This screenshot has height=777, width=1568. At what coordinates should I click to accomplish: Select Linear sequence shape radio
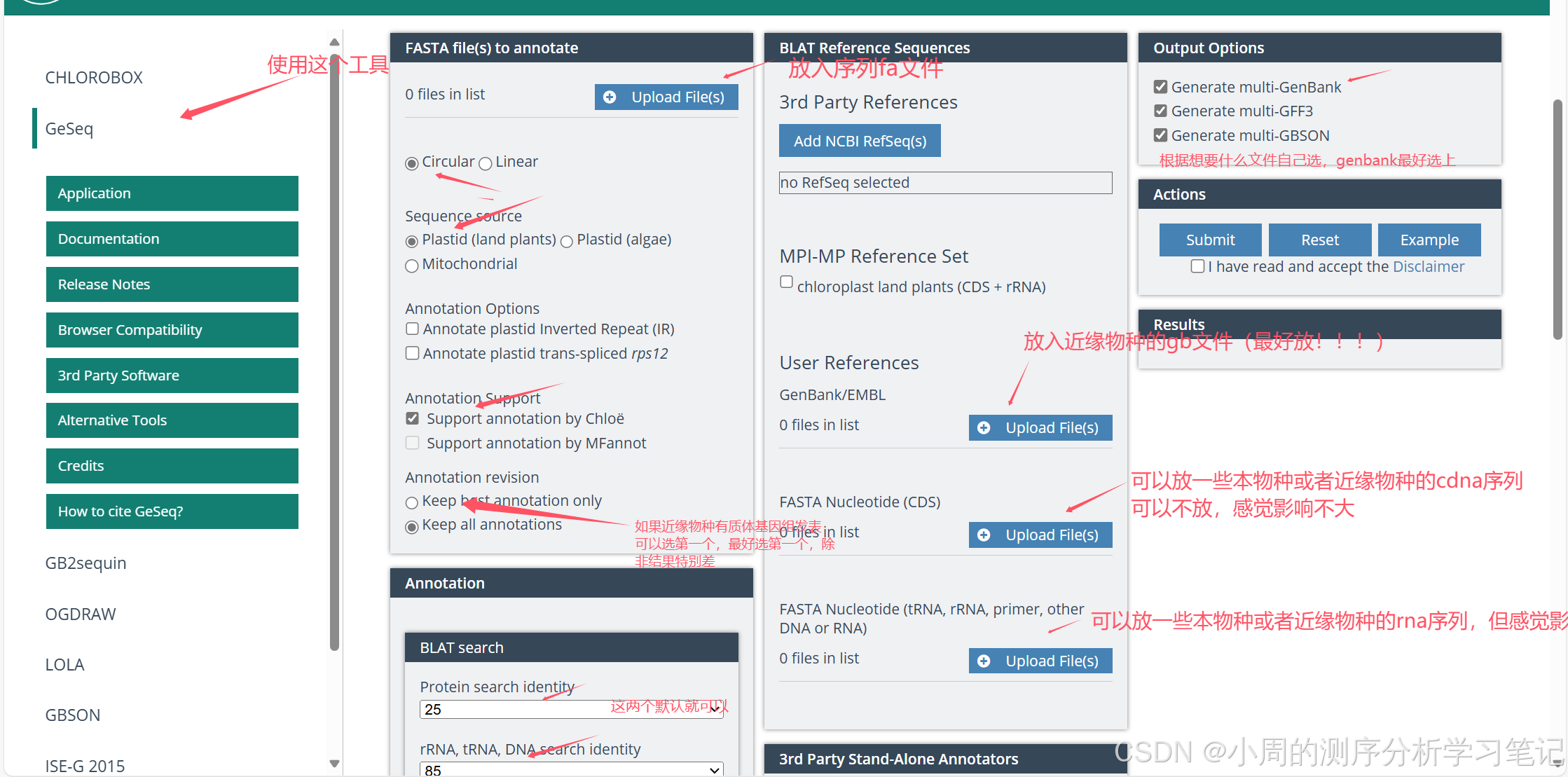pos(485,164)
